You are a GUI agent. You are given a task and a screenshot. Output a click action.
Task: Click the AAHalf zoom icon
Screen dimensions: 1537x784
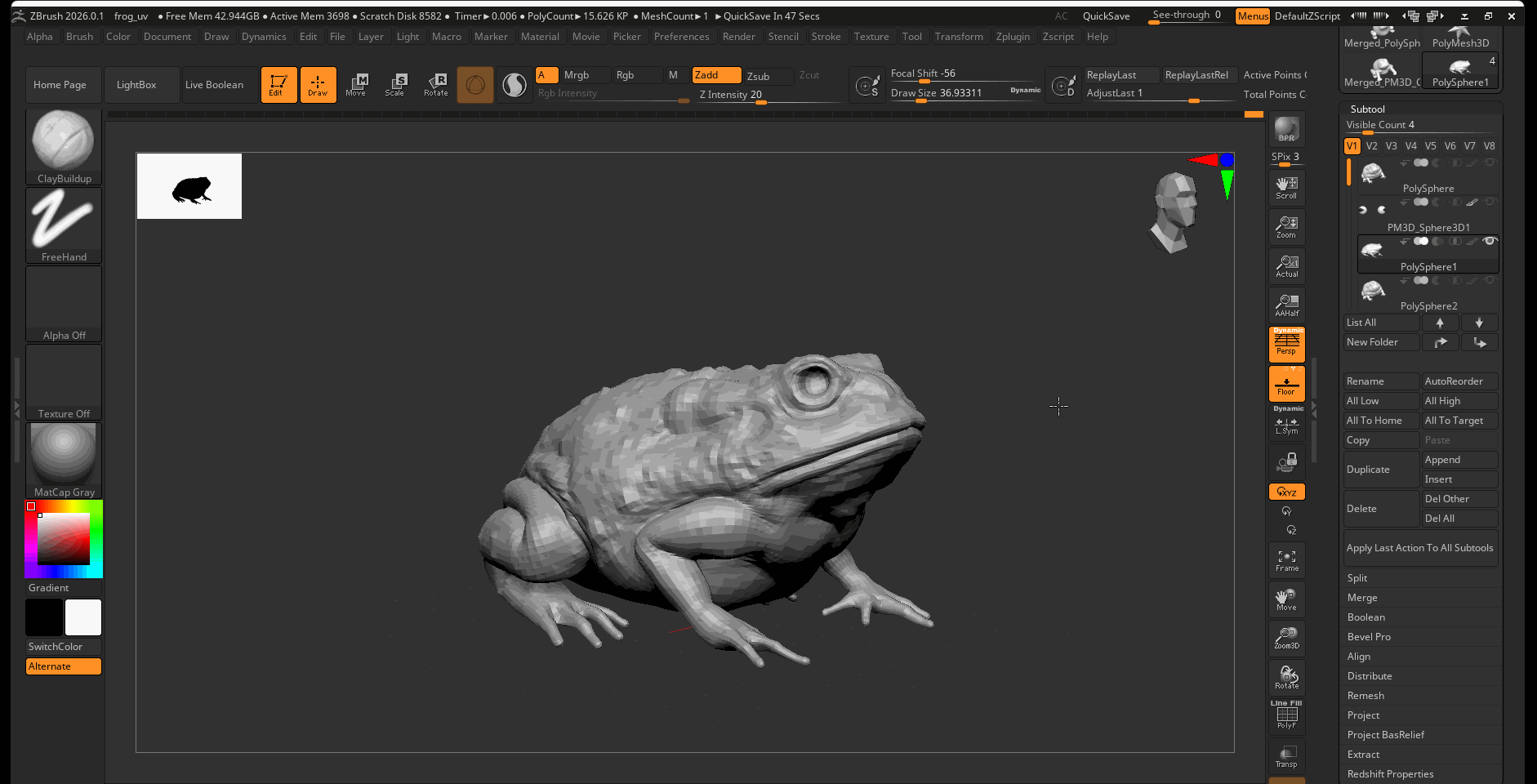1286,305
